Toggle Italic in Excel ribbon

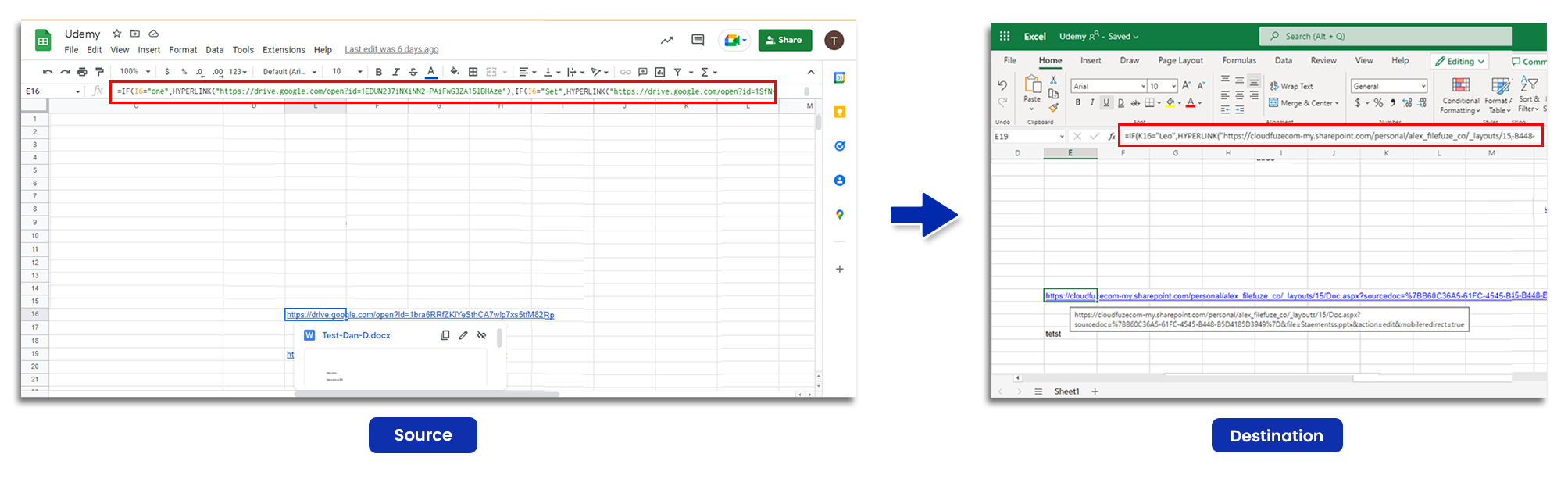pyautogui.click(x=1092, y=102)
